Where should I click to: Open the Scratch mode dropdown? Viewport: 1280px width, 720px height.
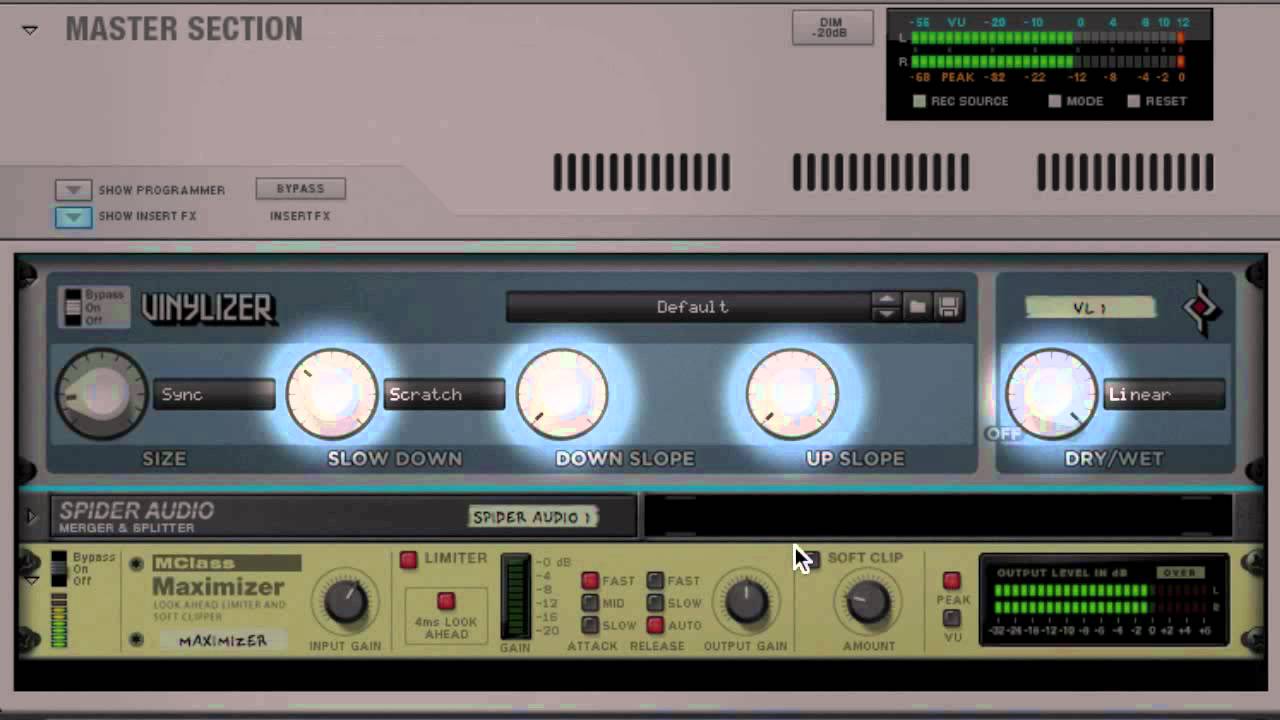tap(444, 394)
